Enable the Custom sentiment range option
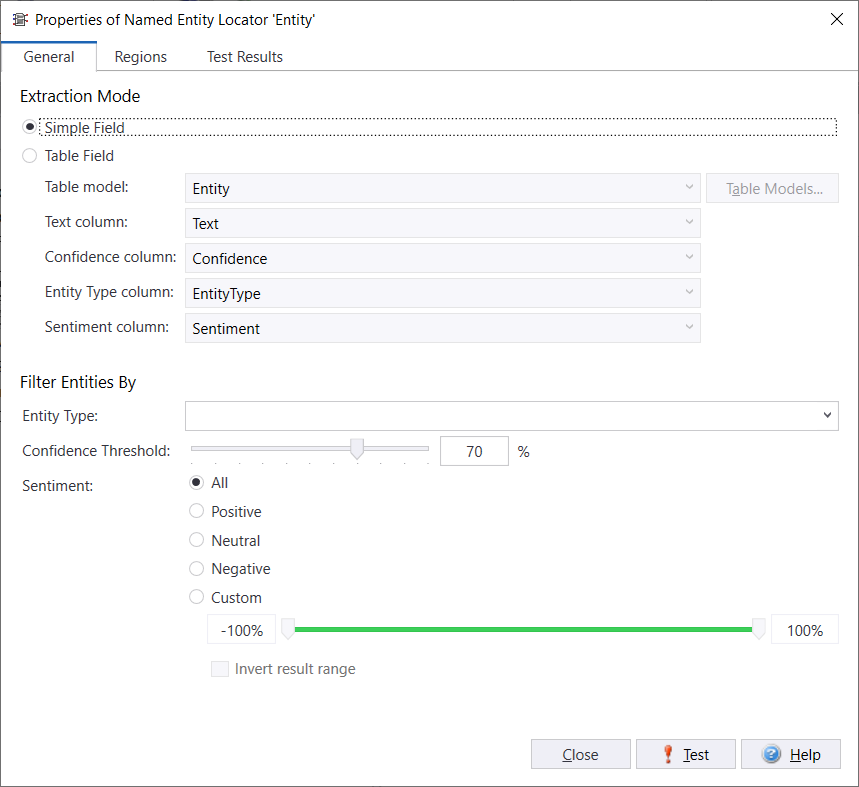 pyautogui.click(x=197, y=598)
